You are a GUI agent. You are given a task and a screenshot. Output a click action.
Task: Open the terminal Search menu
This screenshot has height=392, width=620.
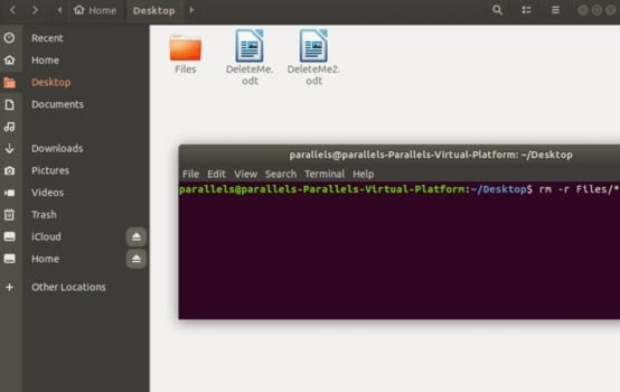click(x=281, y=174)
